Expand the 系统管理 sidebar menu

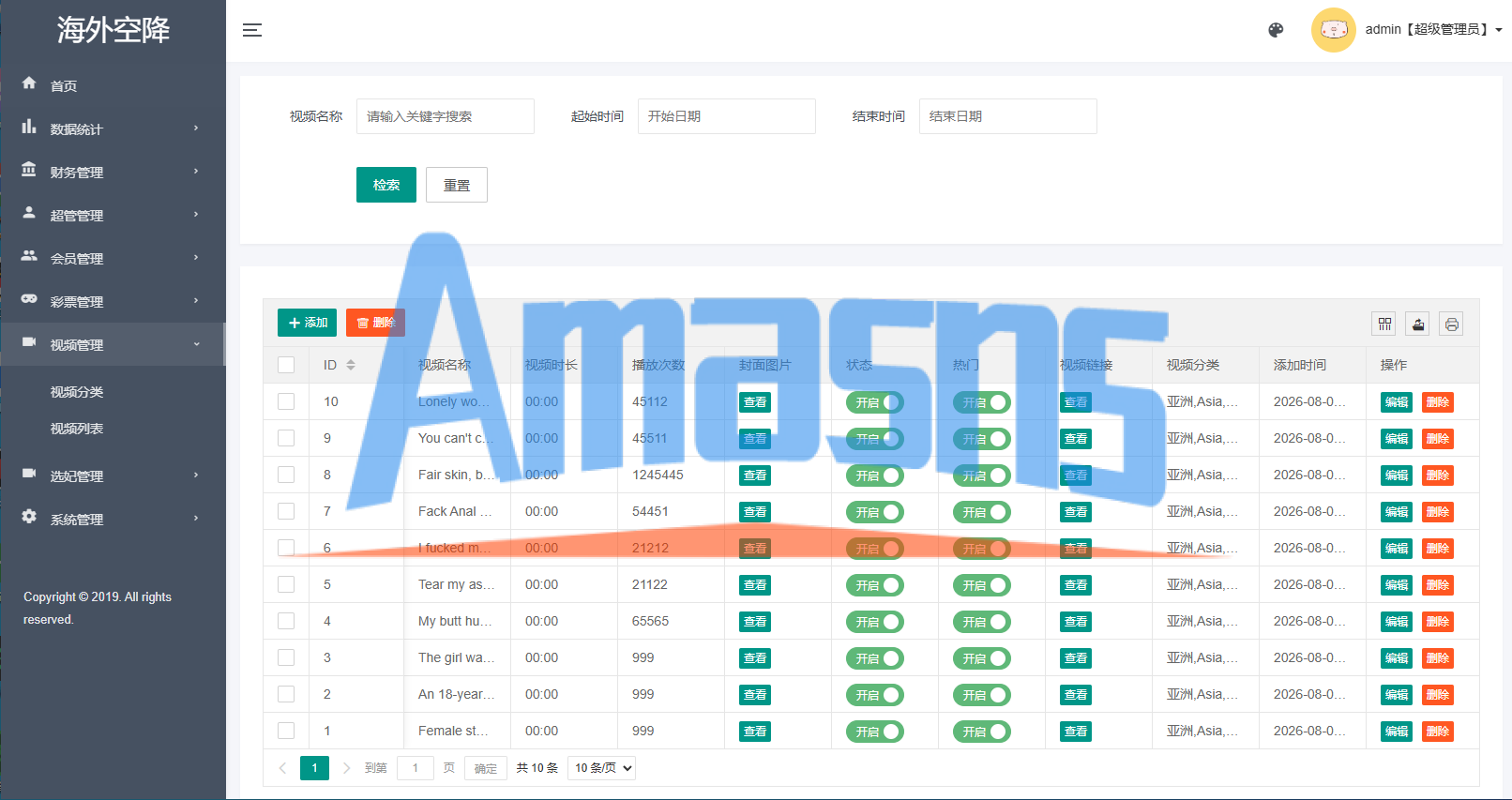(113, 519)
